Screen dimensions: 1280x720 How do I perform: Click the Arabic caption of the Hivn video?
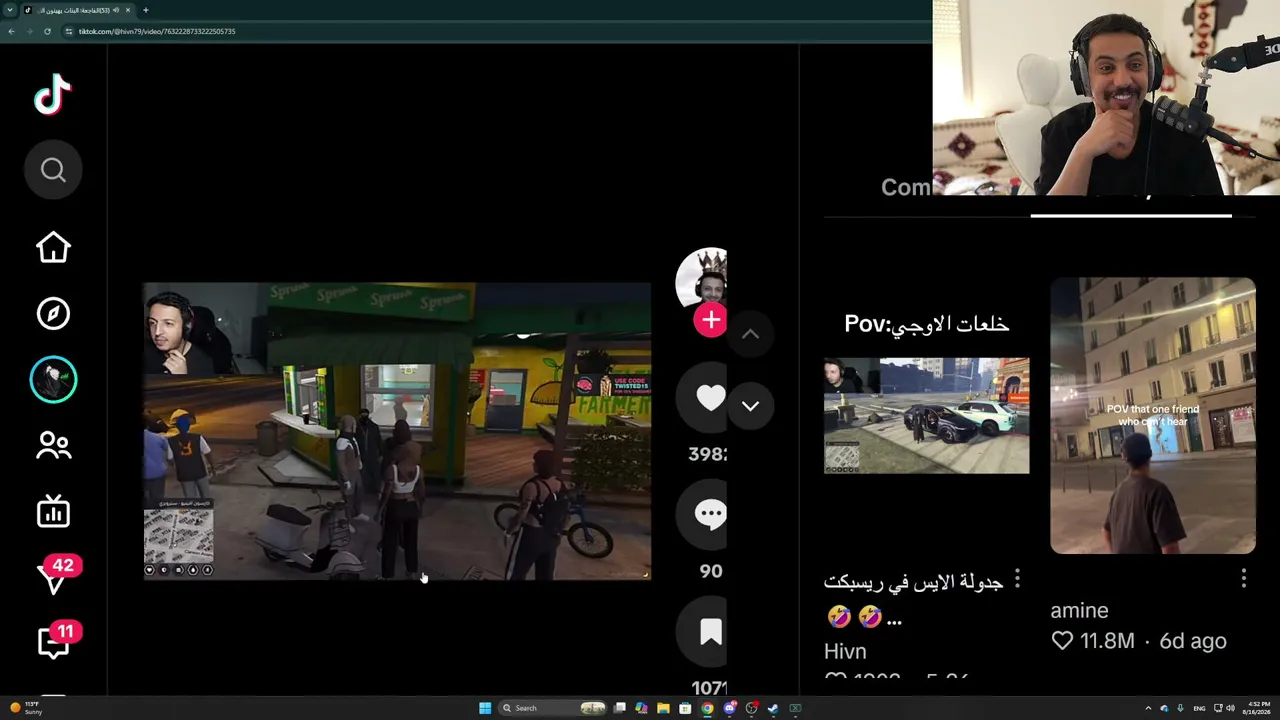point(913,598)
